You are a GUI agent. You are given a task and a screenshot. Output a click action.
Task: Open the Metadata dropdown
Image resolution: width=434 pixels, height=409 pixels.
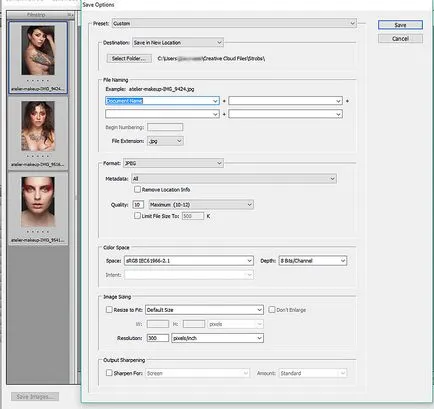pos(234,179)
